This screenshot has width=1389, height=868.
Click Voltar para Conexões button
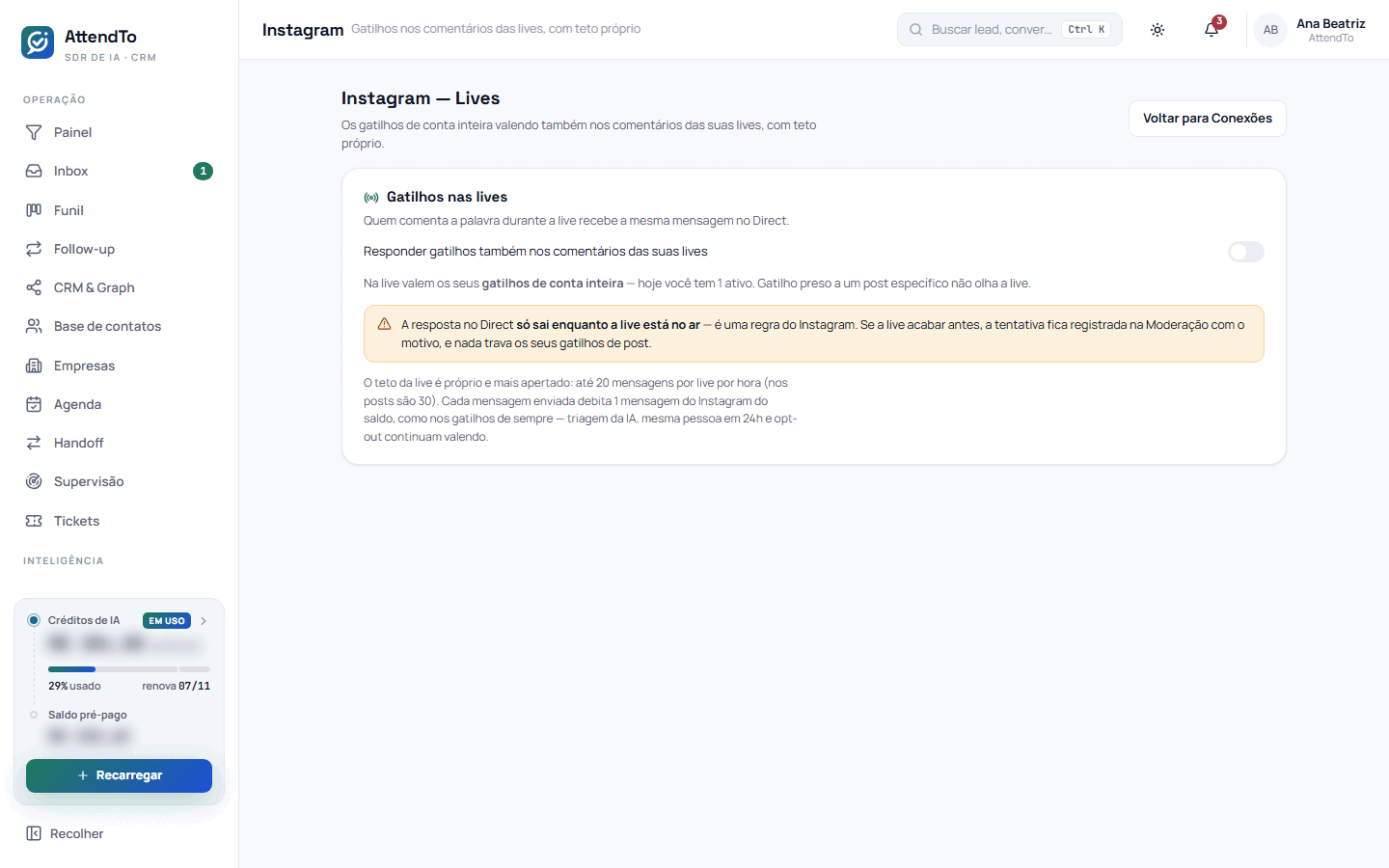(1207, 119)
